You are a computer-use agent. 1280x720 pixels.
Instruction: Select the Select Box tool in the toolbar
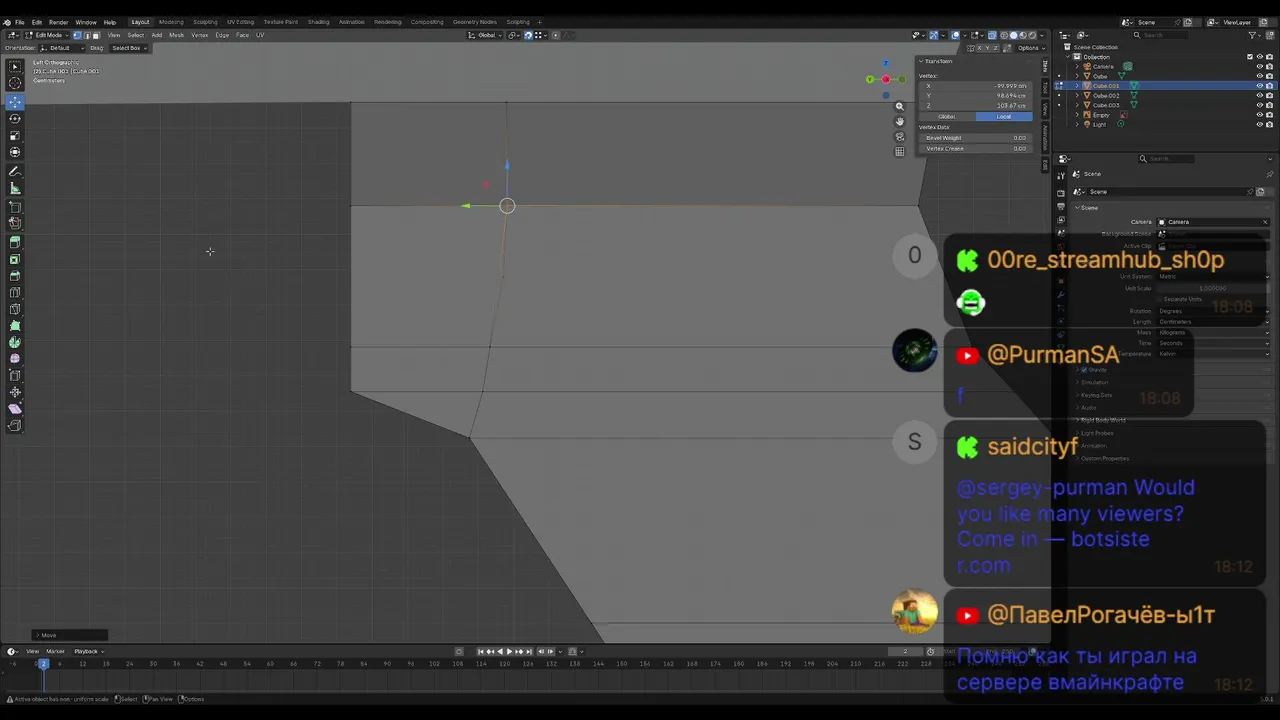(15, 67)
